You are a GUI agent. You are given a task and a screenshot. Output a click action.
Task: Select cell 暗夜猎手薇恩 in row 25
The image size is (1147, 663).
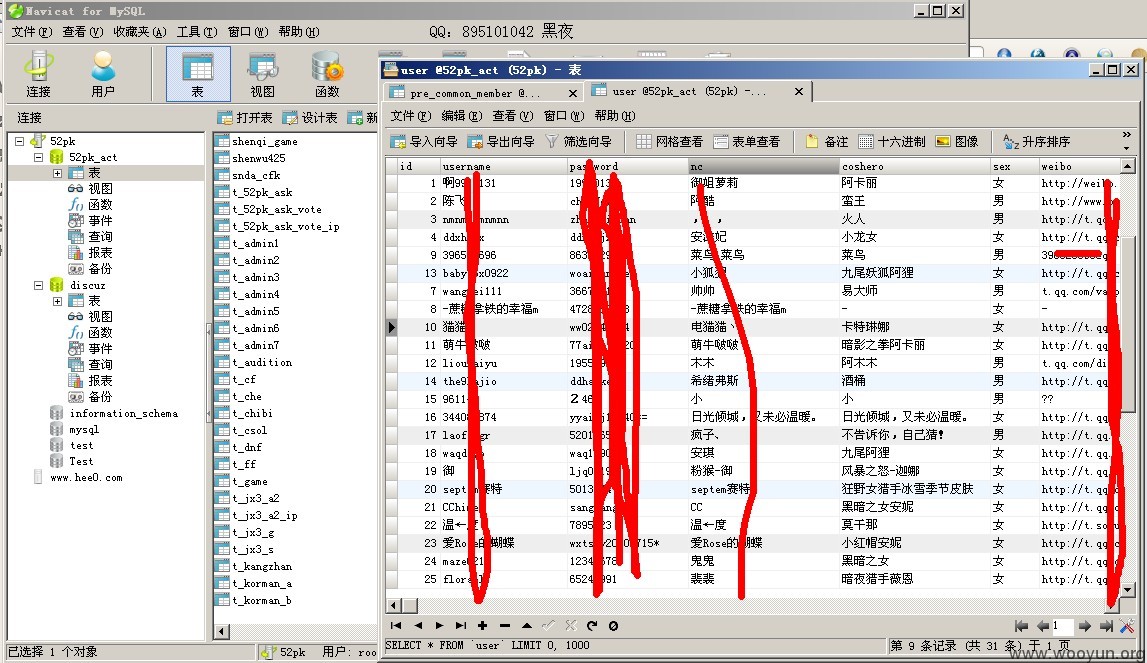coord(914,579)
